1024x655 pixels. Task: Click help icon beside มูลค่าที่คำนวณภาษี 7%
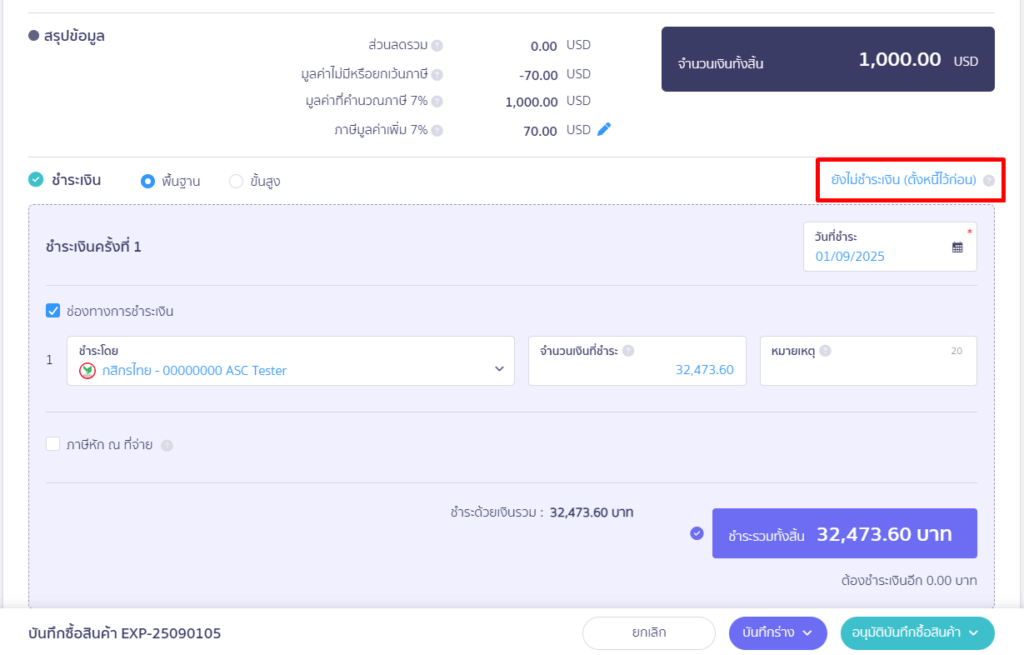tap(437, 101)
